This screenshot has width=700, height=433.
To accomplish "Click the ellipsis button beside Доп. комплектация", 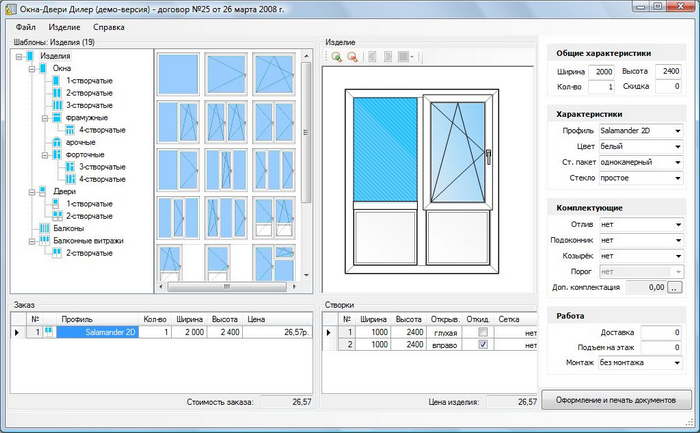I will 675,287.
